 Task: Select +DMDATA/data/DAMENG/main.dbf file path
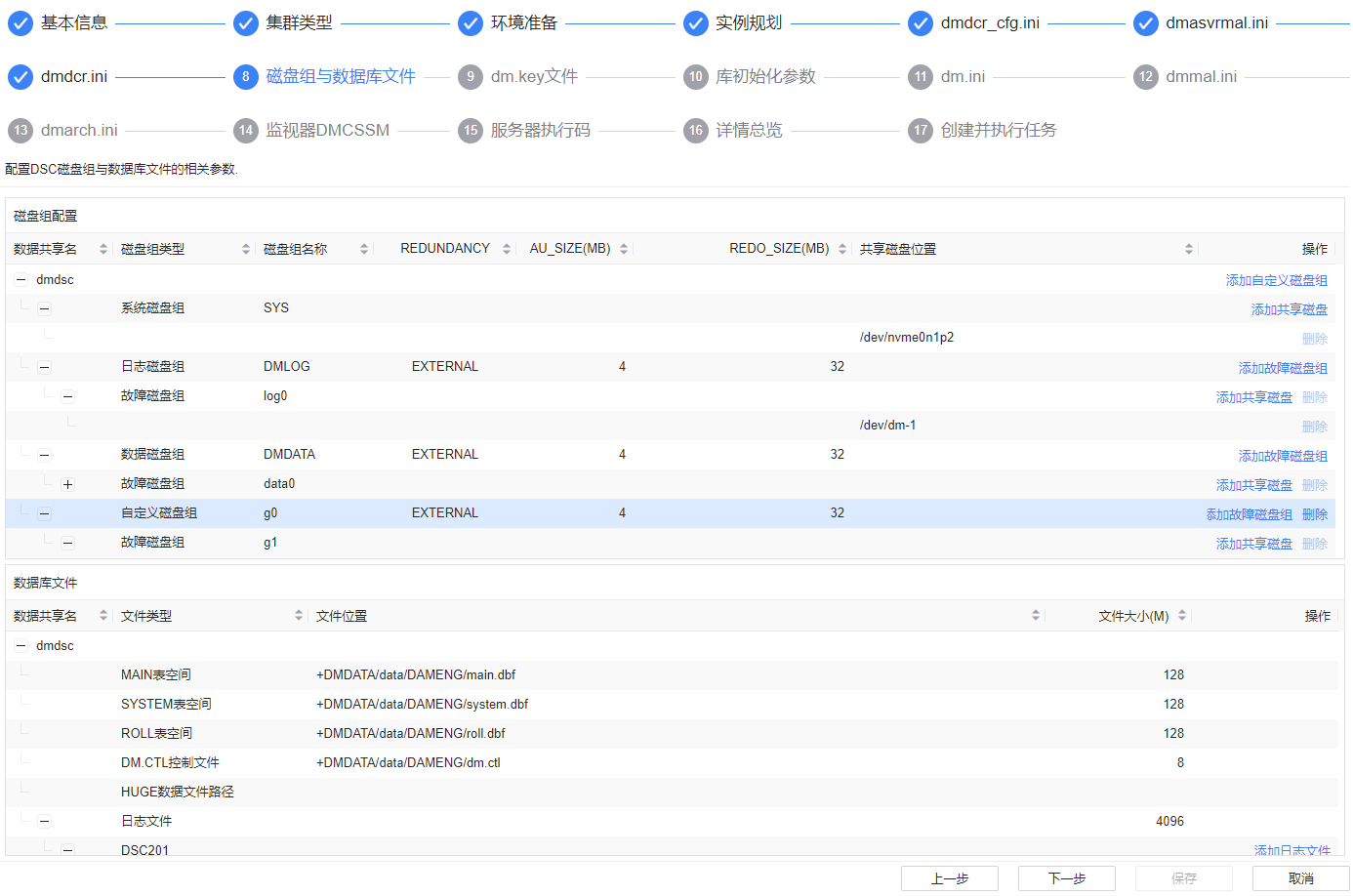click(416, 675)
